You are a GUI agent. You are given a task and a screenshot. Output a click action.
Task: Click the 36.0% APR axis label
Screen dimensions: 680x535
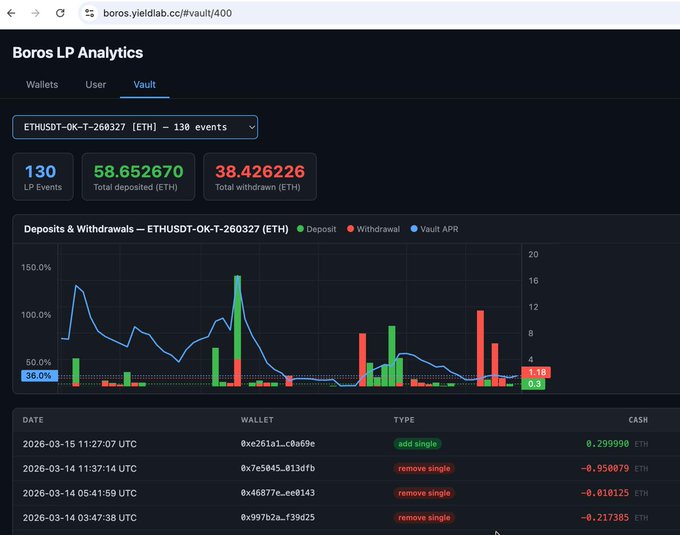point(39,376)
